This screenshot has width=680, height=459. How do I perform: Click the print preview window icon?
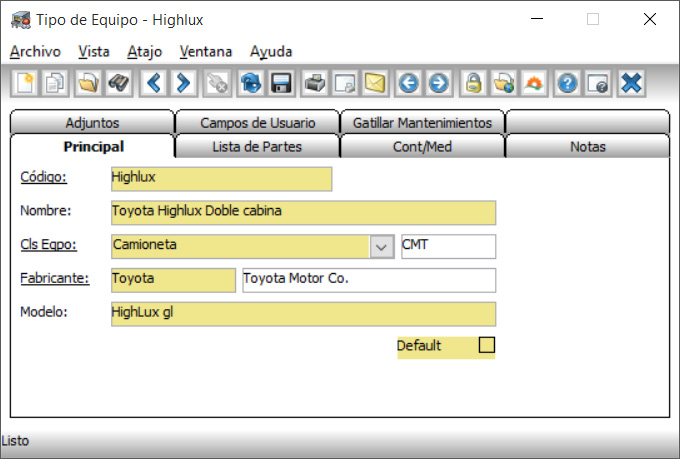click(345, 83)
